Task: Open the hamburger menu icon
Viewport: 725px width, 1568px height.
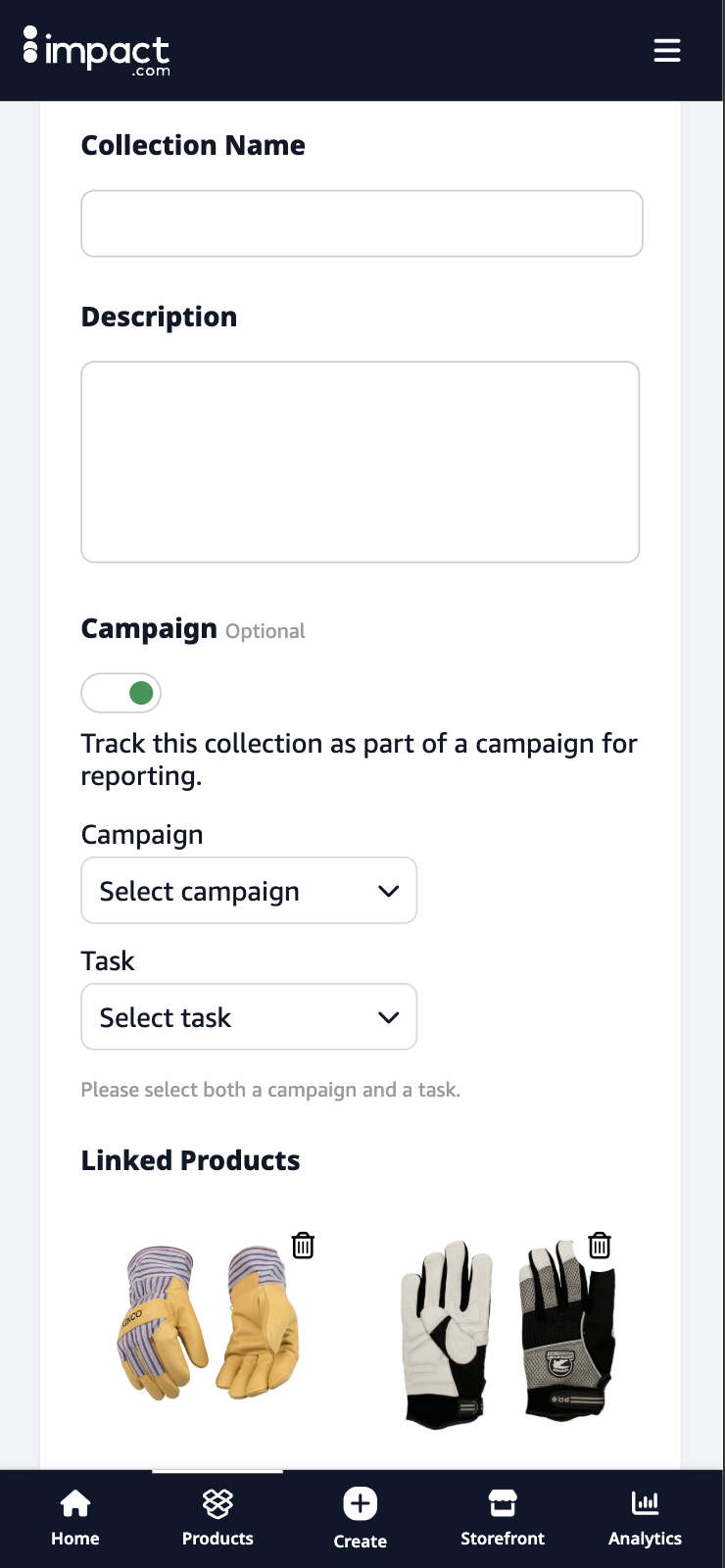Action: pos(667,51)
